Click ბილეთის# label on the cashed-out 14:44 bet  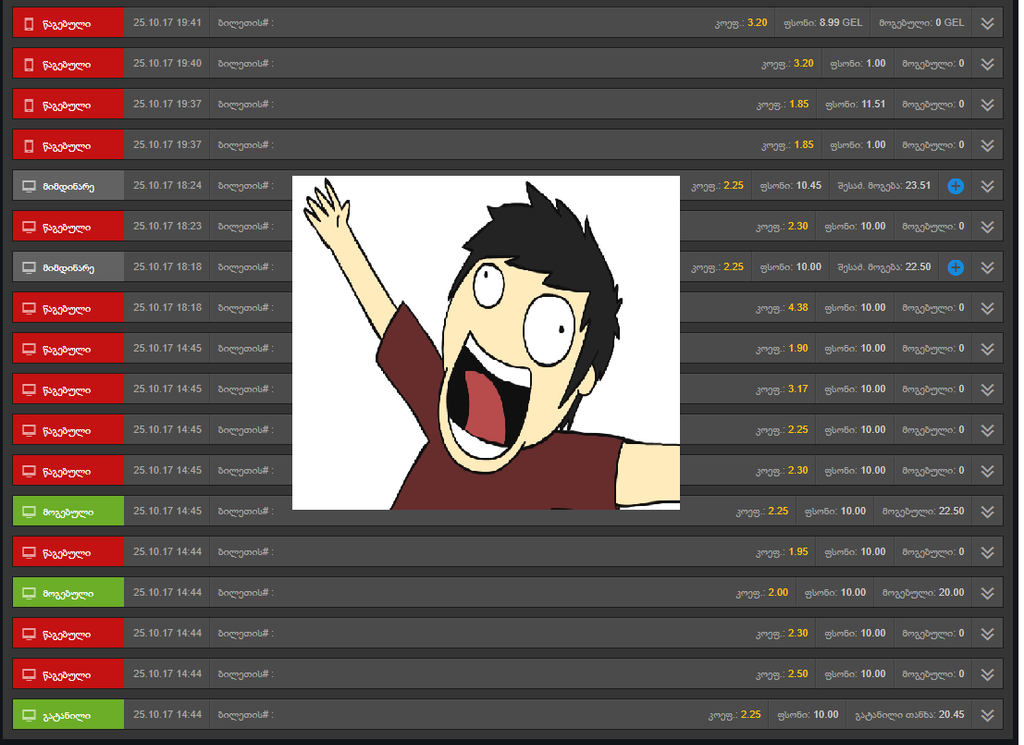pyautogui.click(x=246, y=715)
